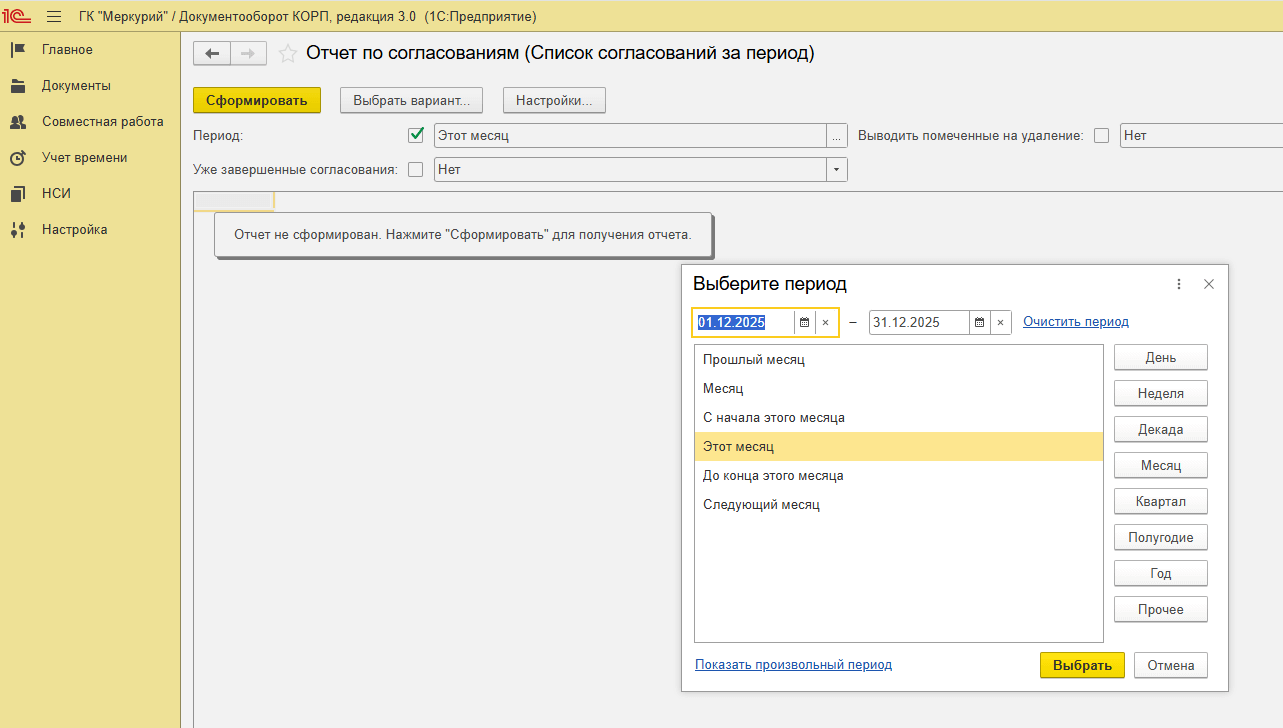This screenshot has height=728, width=1283.
Task: Open 'Документы' section in sidebar
Action: pyautogui.click(x=76, y=86)
